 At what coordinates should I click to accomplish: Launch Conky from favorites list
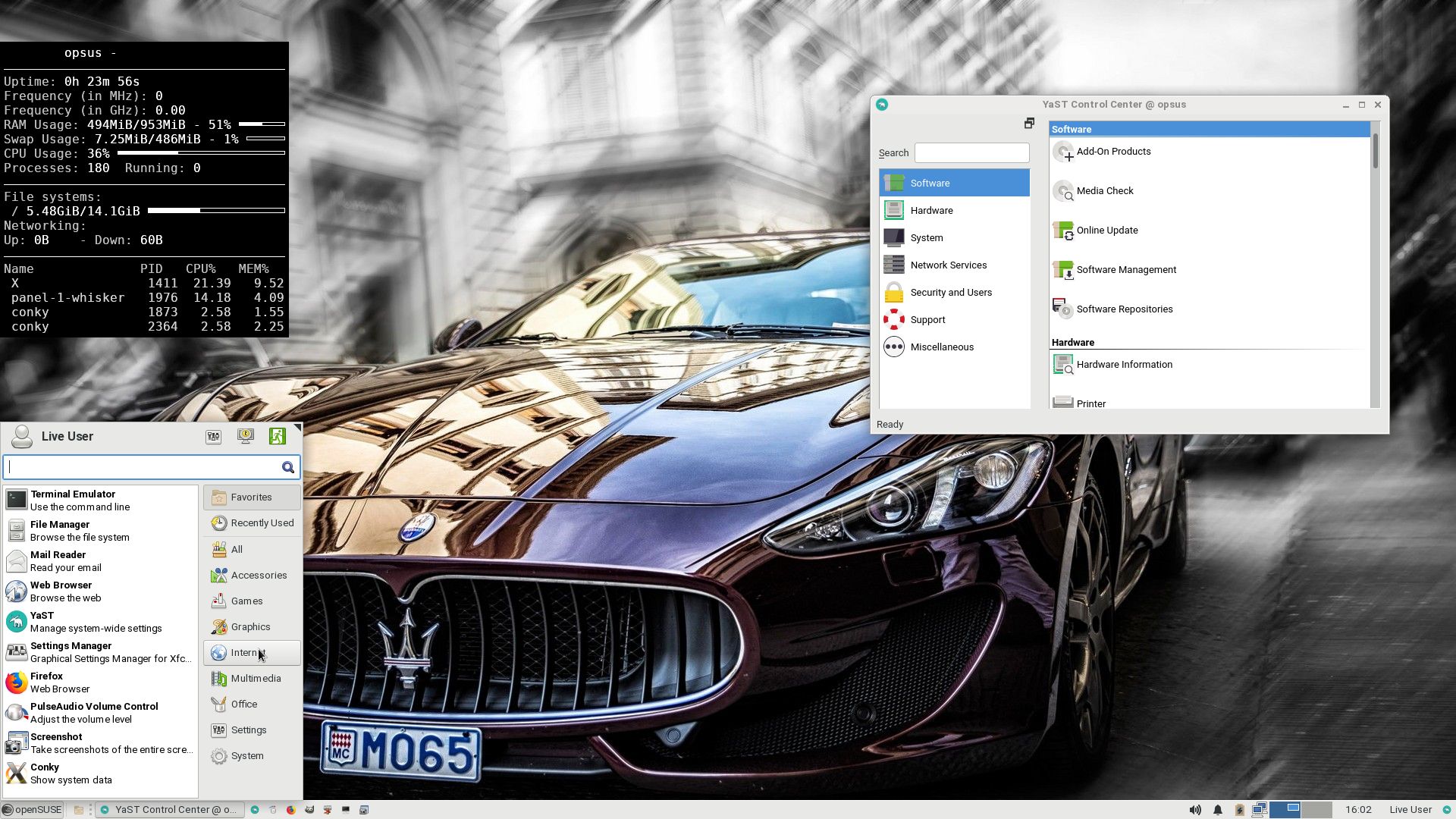pos(100,773)
